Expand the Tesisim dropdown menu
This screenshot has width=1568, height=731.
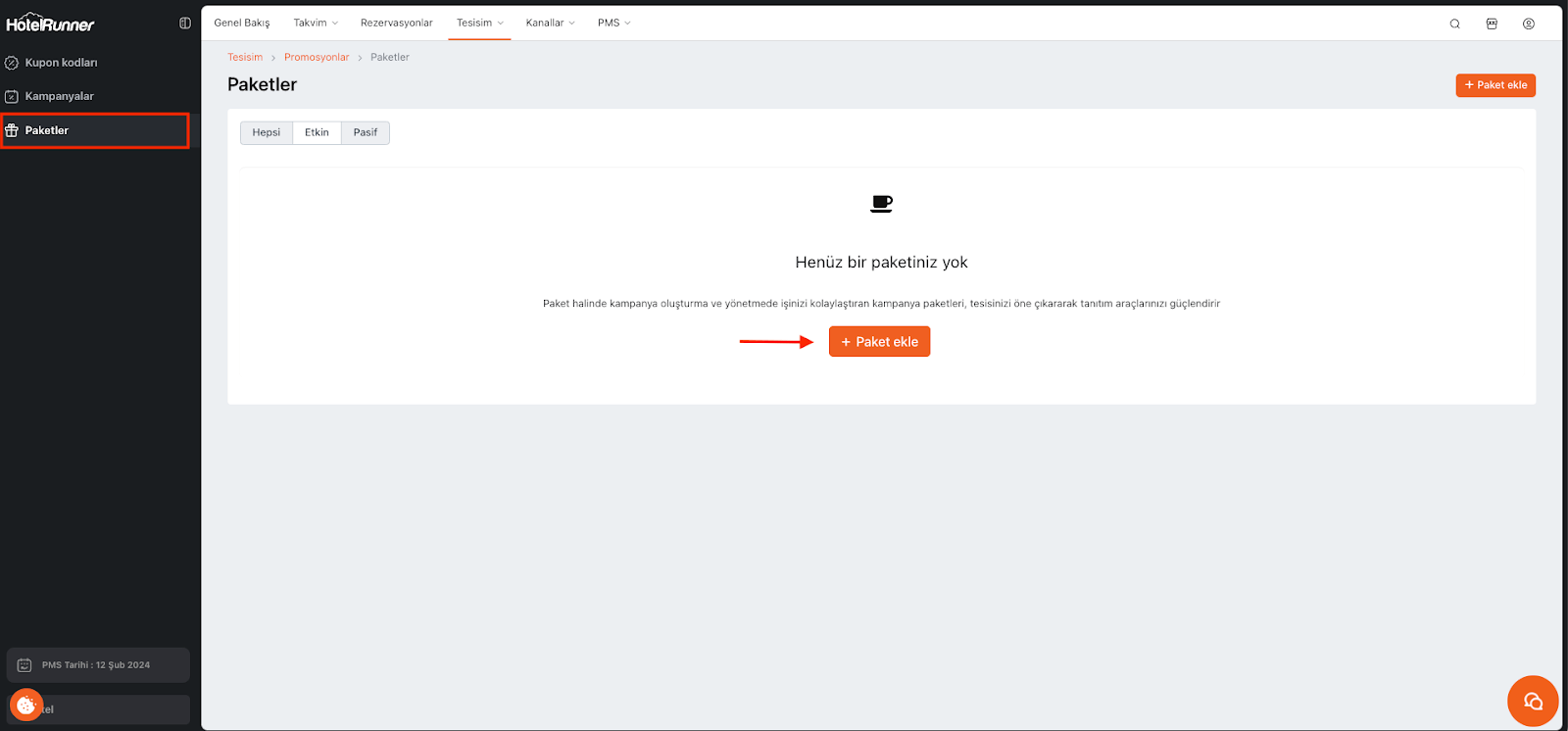click(479, 23)
